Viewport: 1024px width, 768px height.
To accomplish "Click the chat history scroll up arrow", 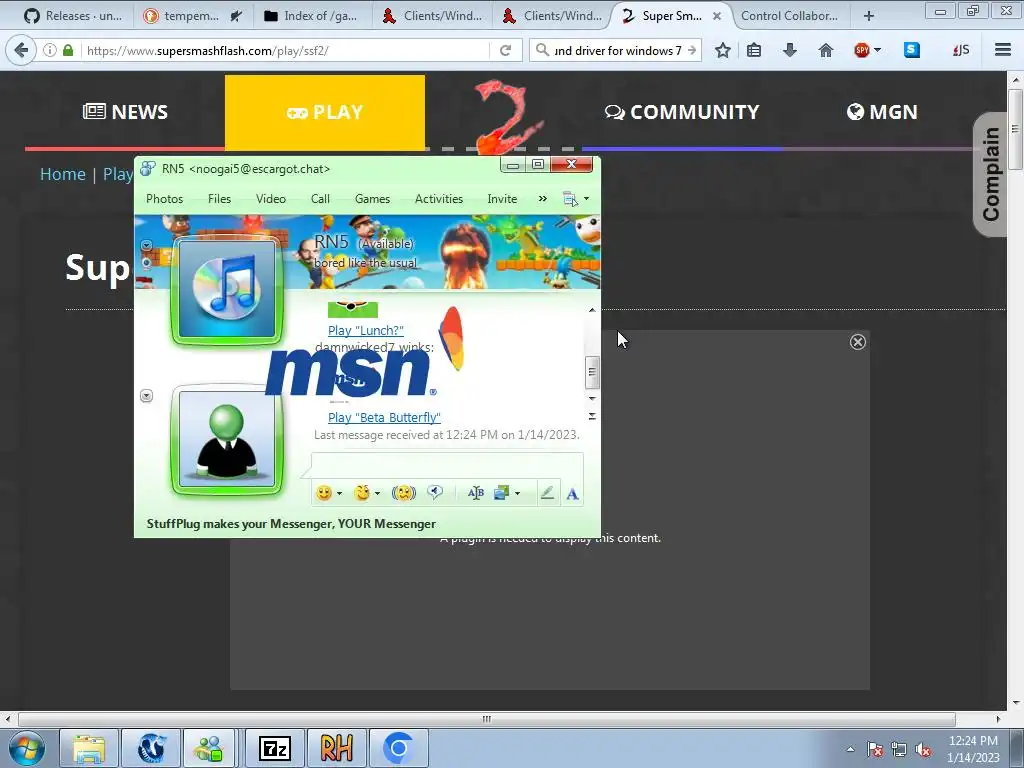I will click(592, 310).
